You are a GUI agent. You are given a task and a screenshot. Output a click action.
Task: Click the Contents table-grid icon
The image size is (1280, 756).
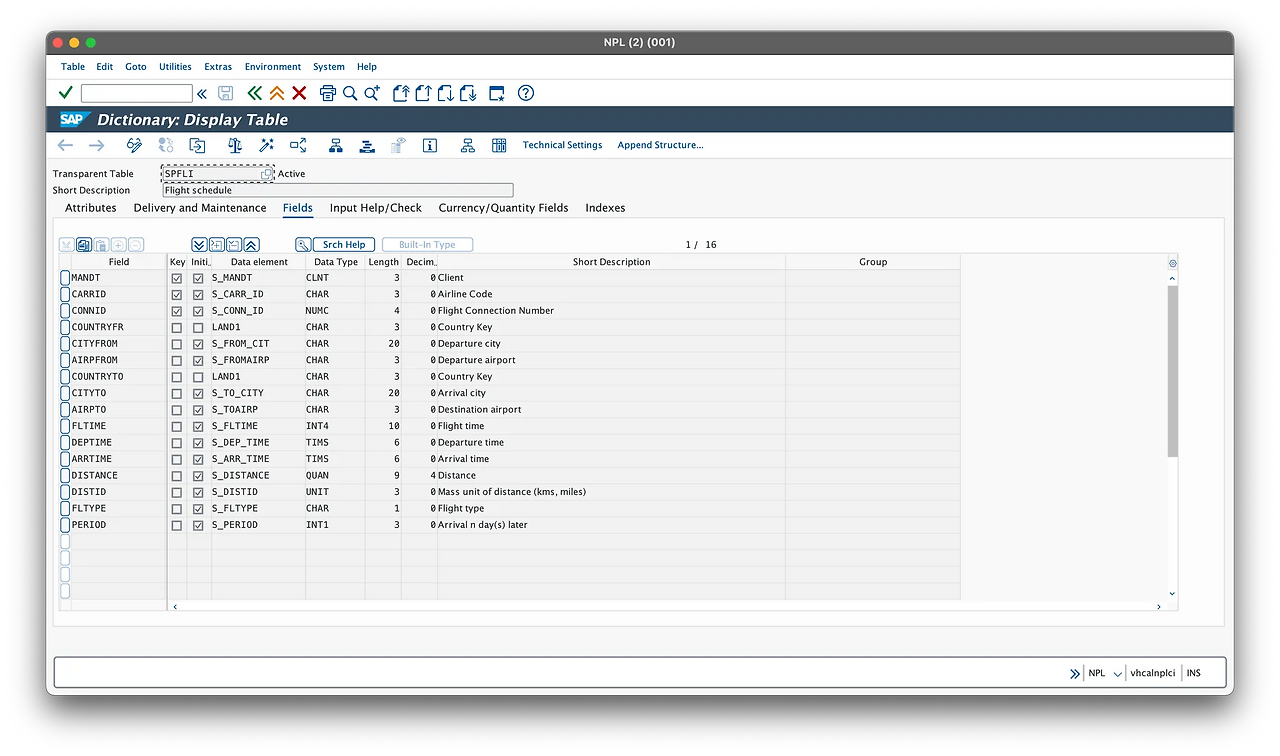(499, 145)
